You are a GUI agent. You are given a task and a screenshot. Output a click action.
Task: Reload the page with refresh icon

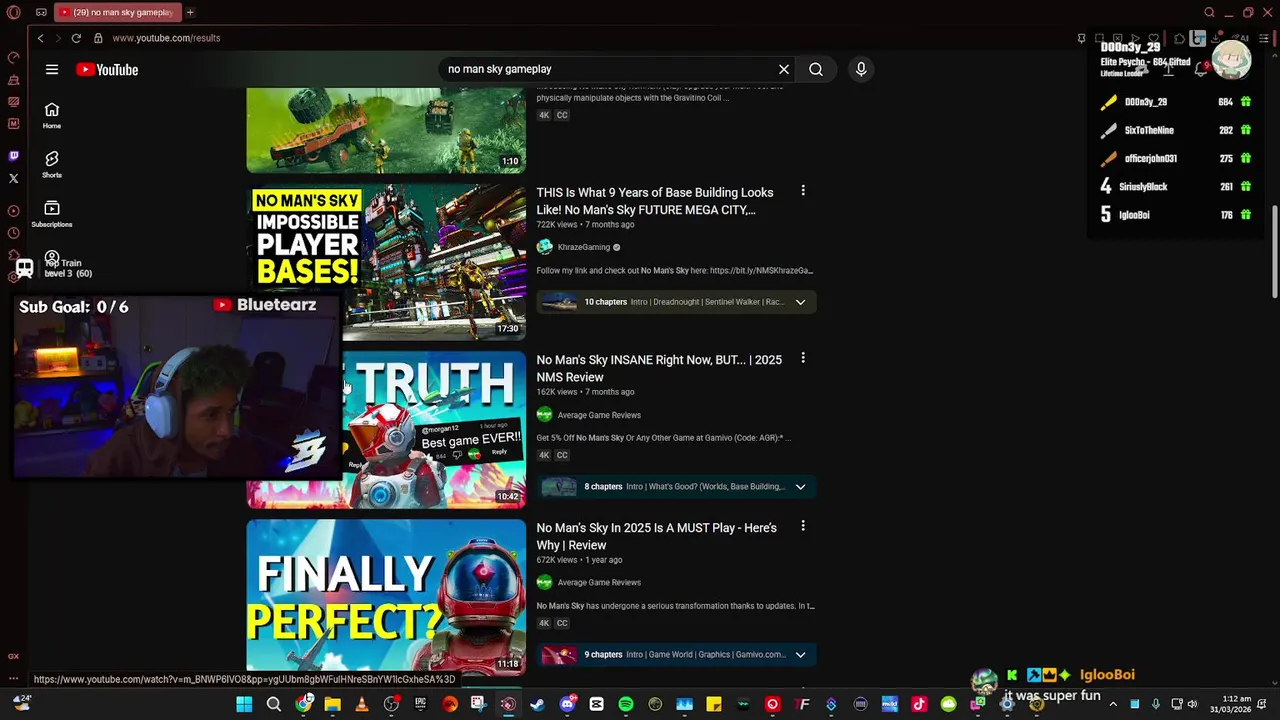pos(76,38)
